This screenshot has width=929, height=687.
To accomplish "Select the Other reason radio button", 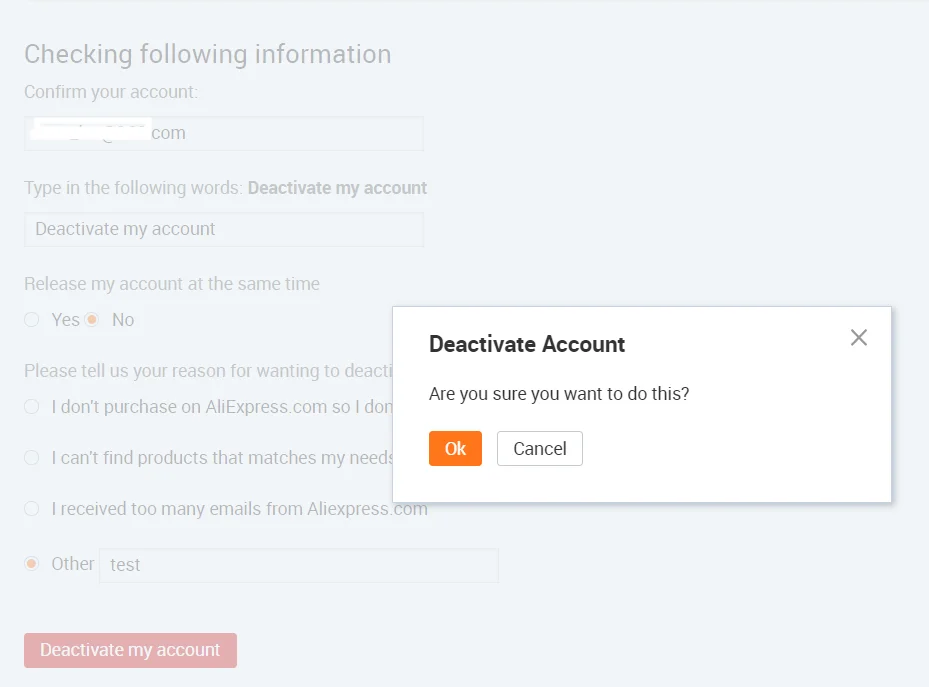I will coord(32,564).
